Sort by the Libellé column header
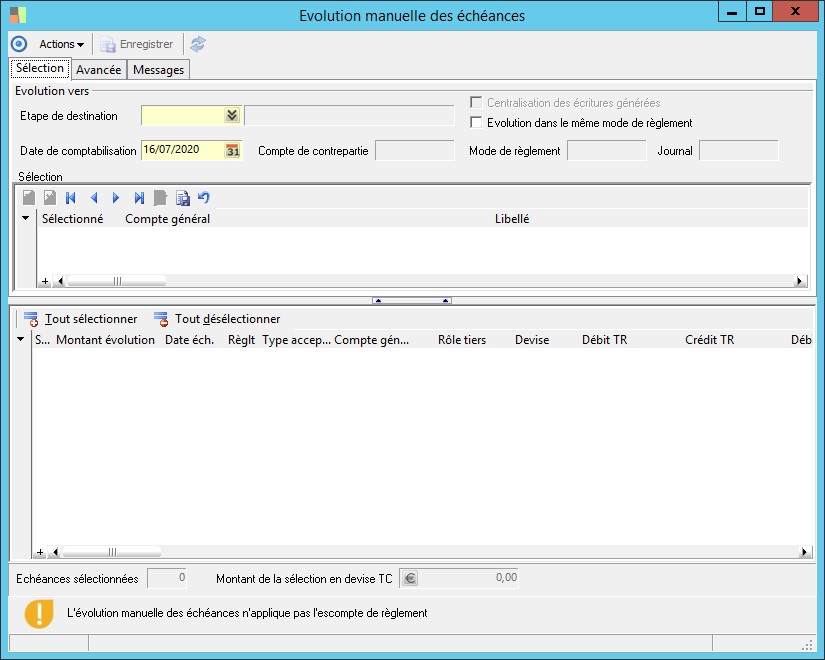 511,218
